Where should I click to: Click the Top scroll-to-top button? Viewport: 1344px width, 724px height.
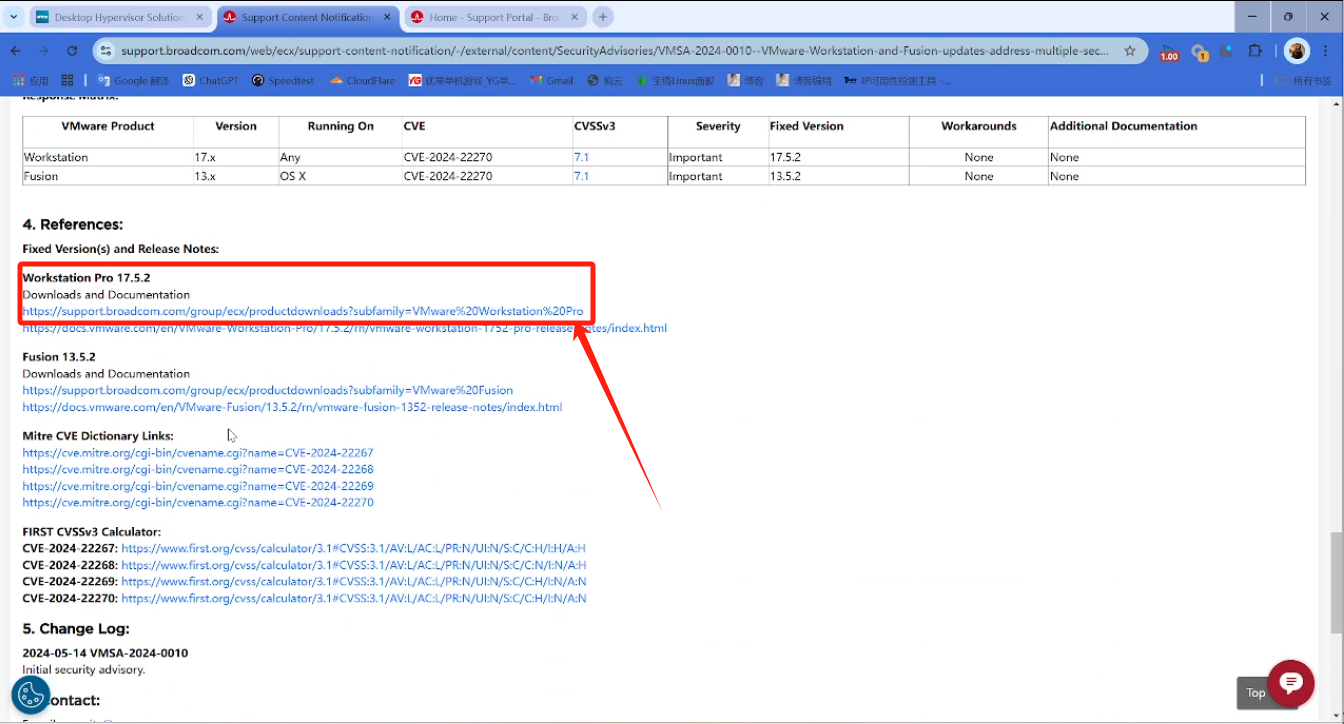[1256, 693]
